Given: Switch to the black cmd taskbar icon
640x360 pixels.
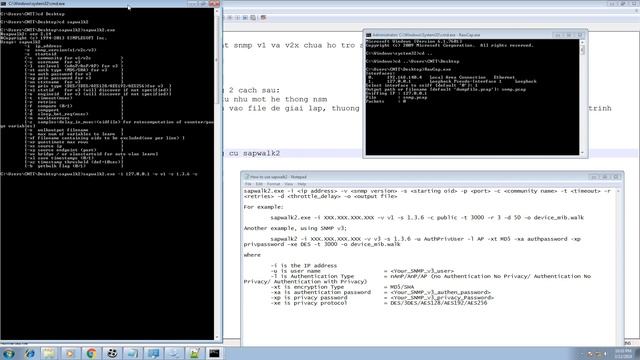Looking at the screenshot, I should 215,353.
